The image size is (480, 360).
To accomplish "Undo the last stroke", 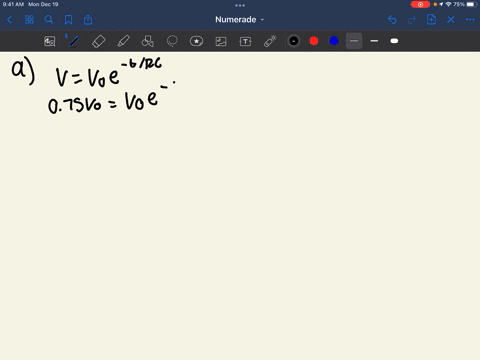I will tap(392, 20).
